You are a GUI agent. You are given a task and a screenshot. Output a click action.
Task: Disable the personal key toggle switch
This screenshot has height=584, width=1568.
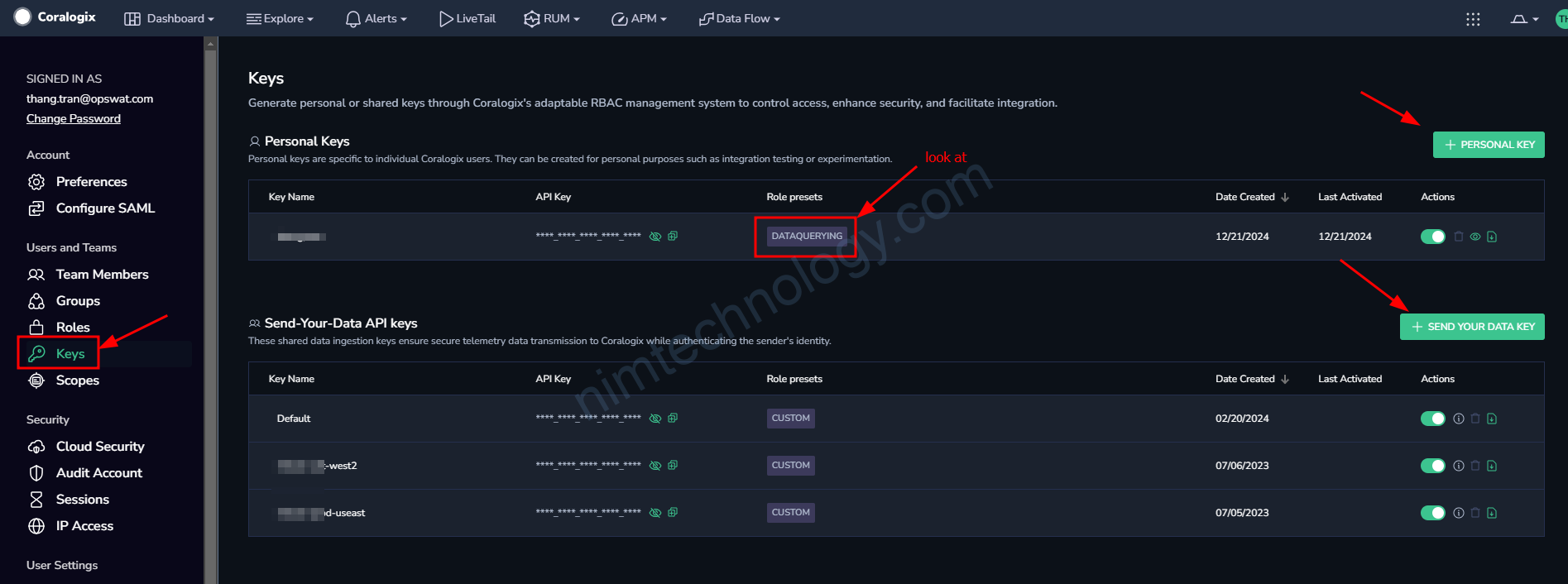click(x=1432, y=237)
